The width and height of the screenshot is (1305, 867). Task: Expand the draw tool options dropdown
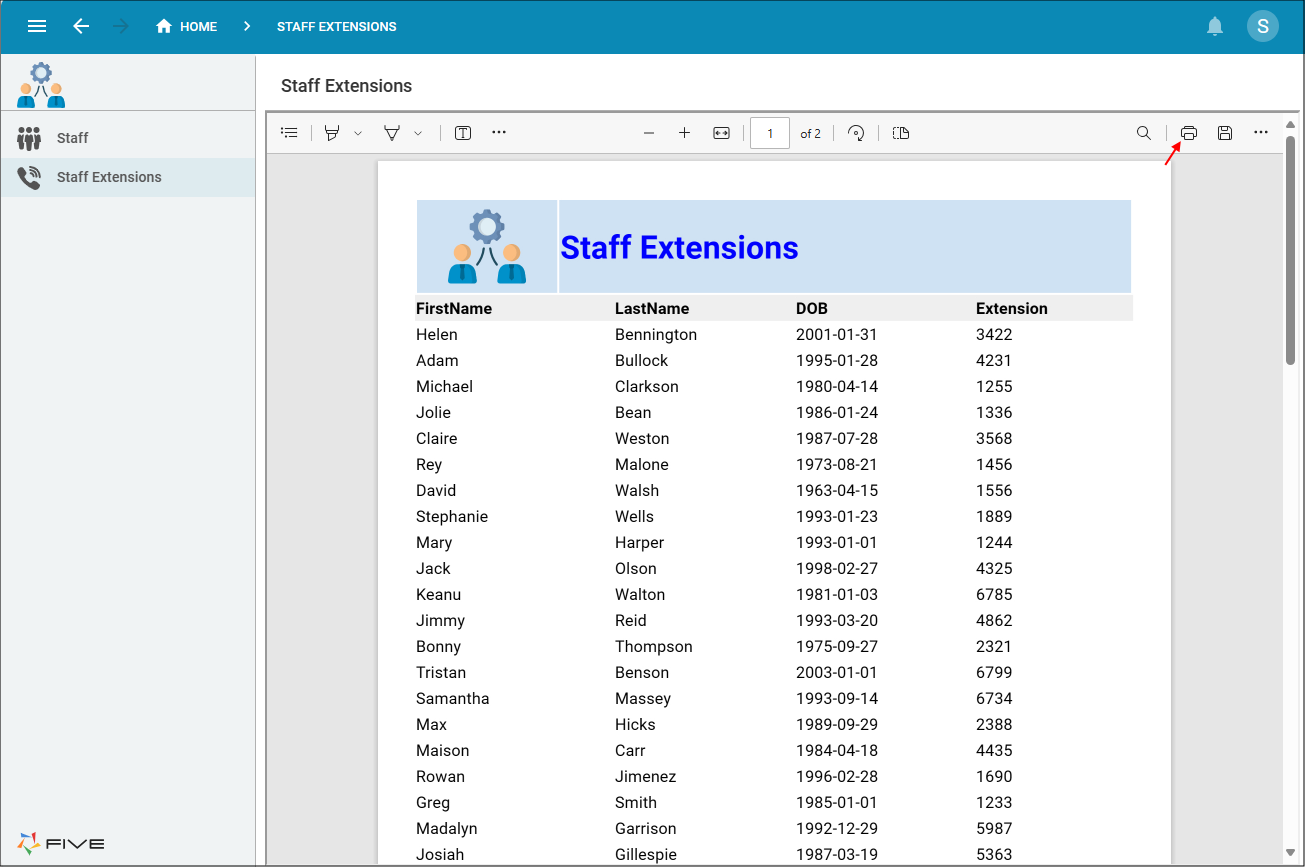pos(418,133)
